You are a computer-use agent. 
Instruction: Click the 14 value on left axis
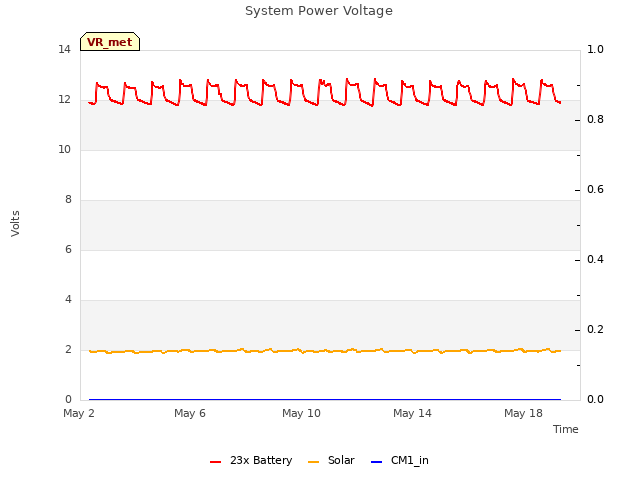pyautogui.click(x=64, y=49)
